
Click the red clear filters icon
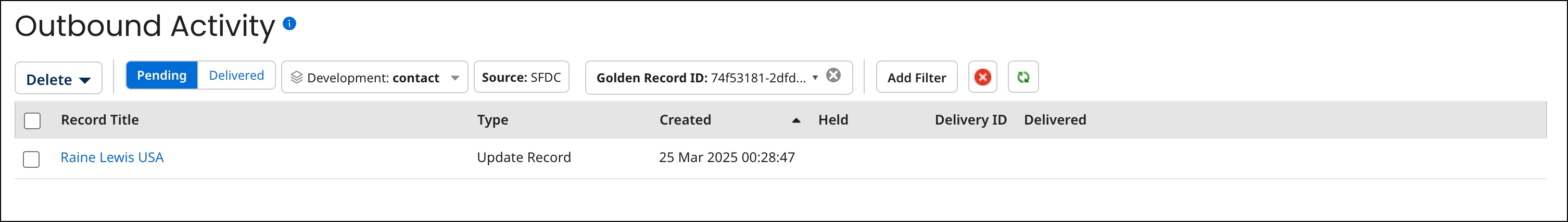(982, 78)
